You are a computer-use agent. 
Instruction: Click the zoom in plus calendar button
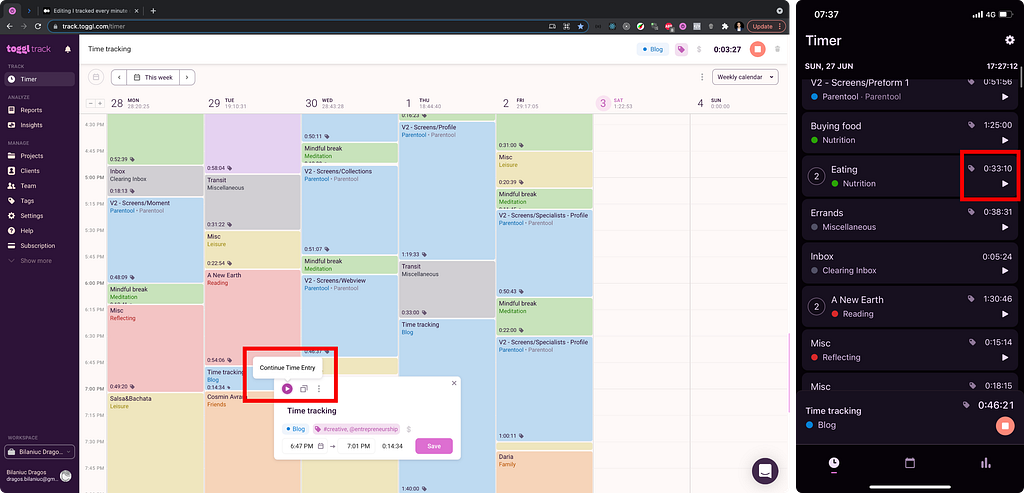(x=100, y=103)
